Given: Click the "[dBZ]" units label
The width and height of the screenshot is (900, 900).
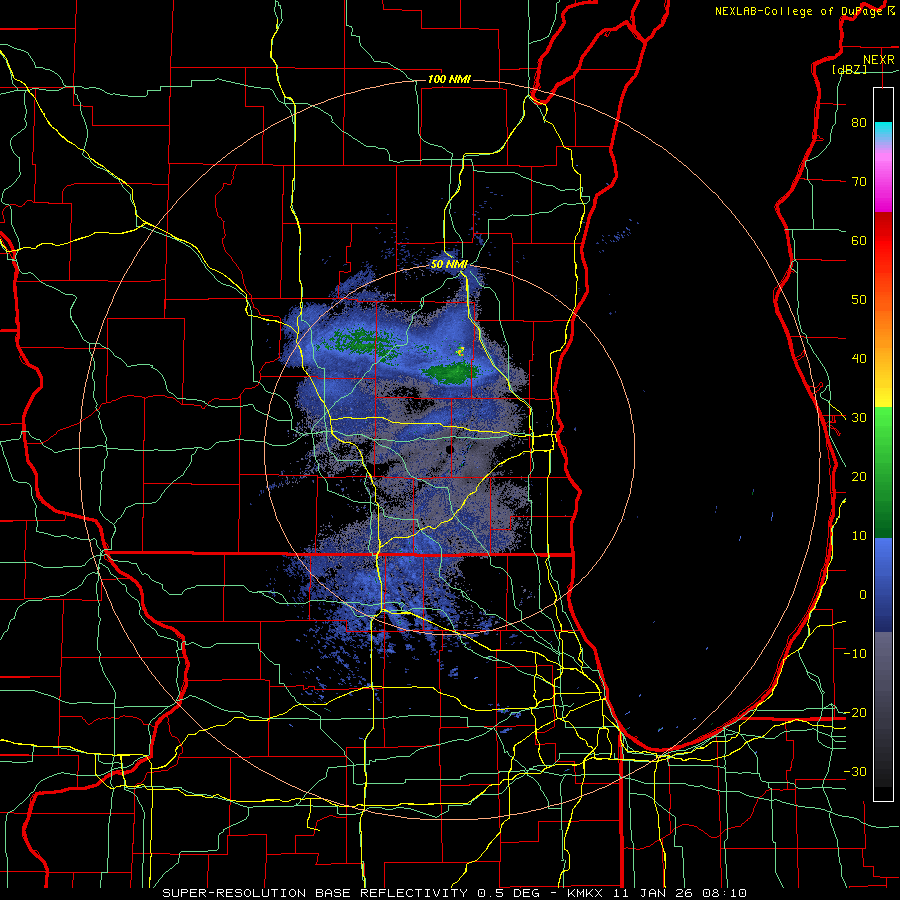Looking at the screenshot, I should point(849,69).
